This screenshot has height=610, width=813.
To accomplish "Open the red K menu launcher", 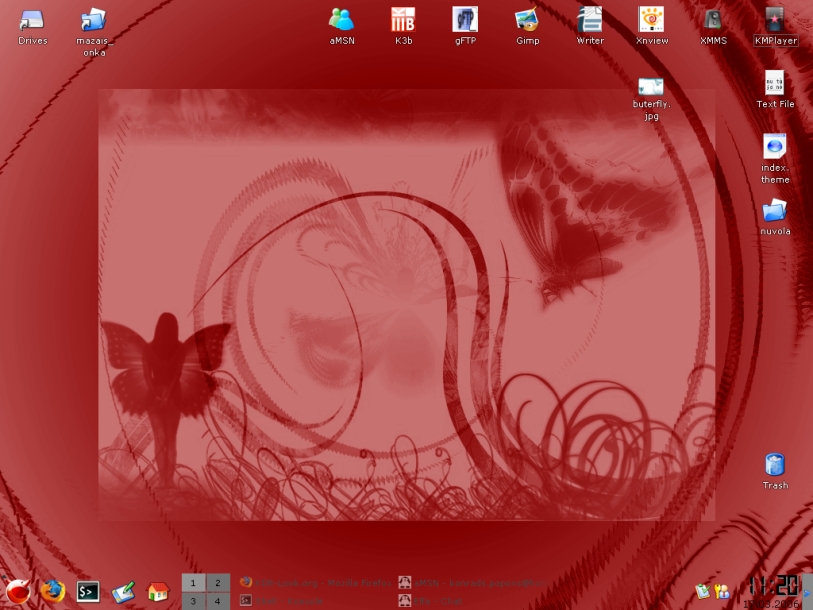I will [17, 592].
